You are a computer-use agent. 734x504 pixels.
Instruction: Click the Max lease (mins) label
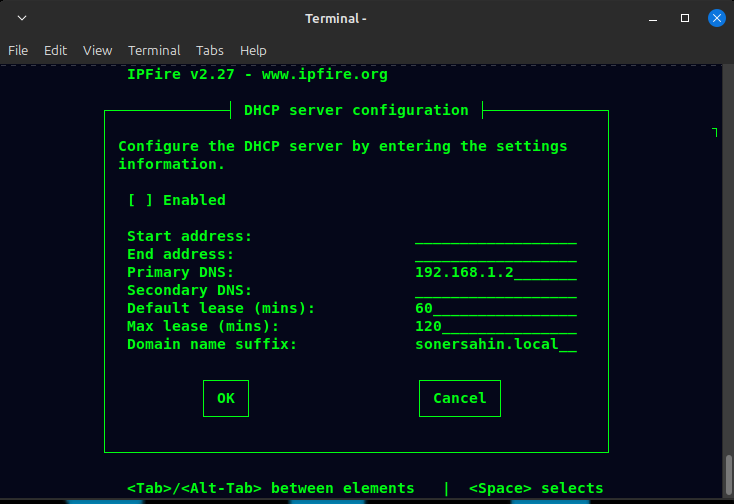pyautogui.click(x=203, y=326)
